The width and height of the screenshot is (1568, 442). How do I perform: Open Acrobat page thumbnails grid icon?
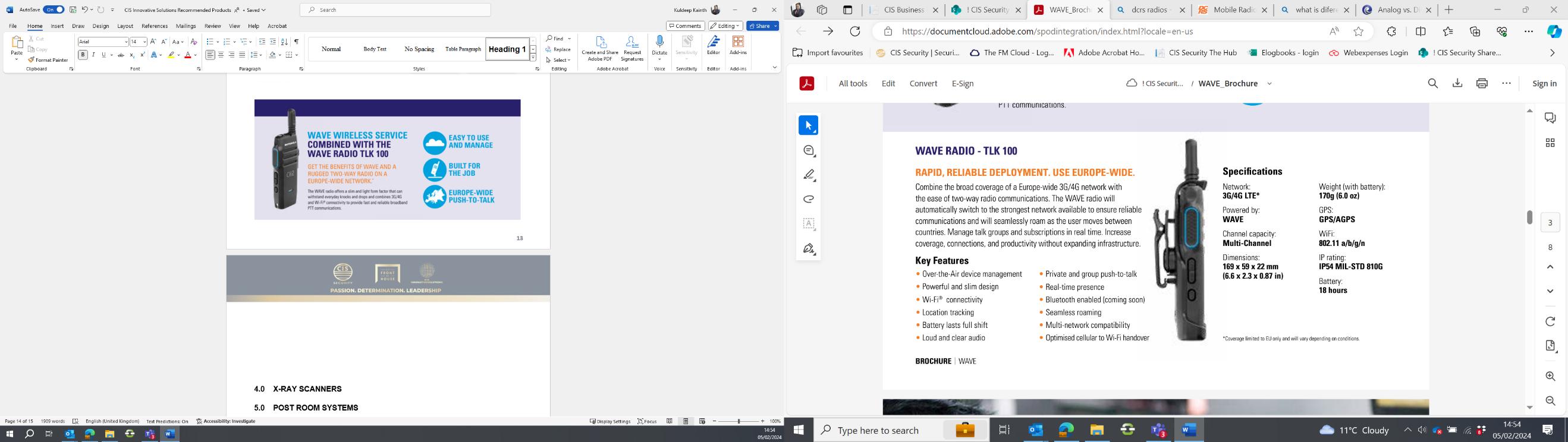(x=1550, y=143)
